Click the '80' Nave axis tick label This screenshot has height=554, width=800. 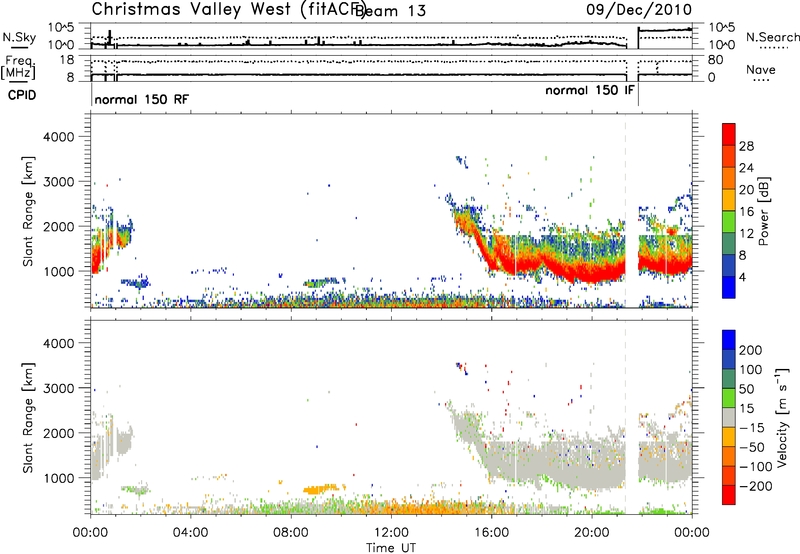point(715,60)
